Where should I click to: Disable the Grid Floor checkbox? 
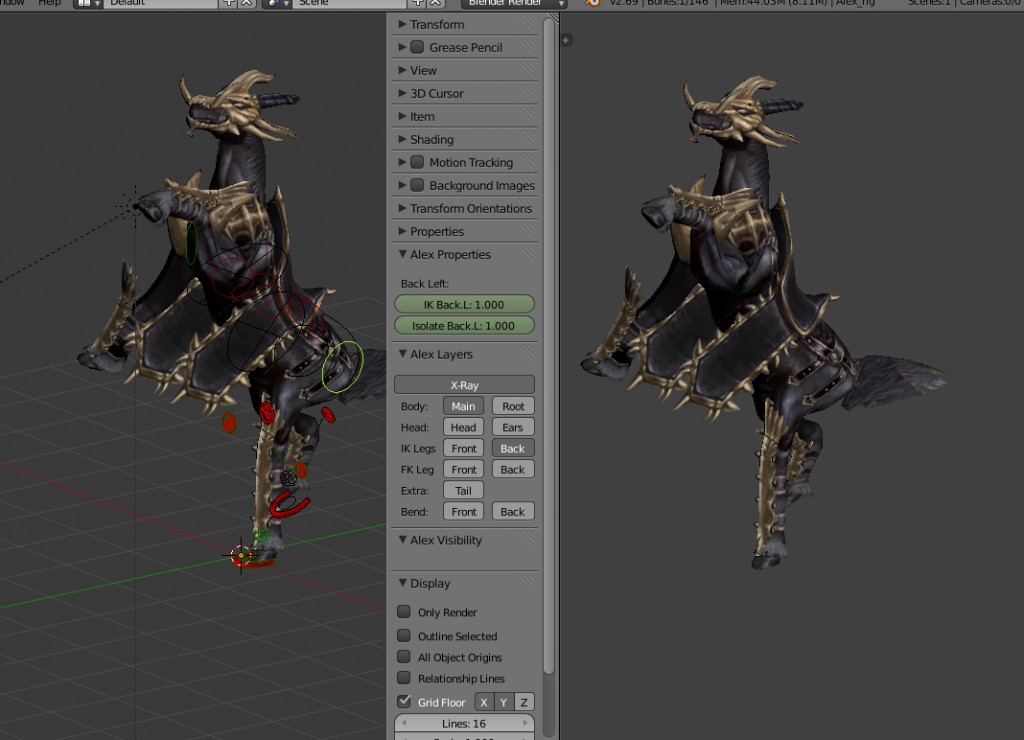click(x=404, y=701)
